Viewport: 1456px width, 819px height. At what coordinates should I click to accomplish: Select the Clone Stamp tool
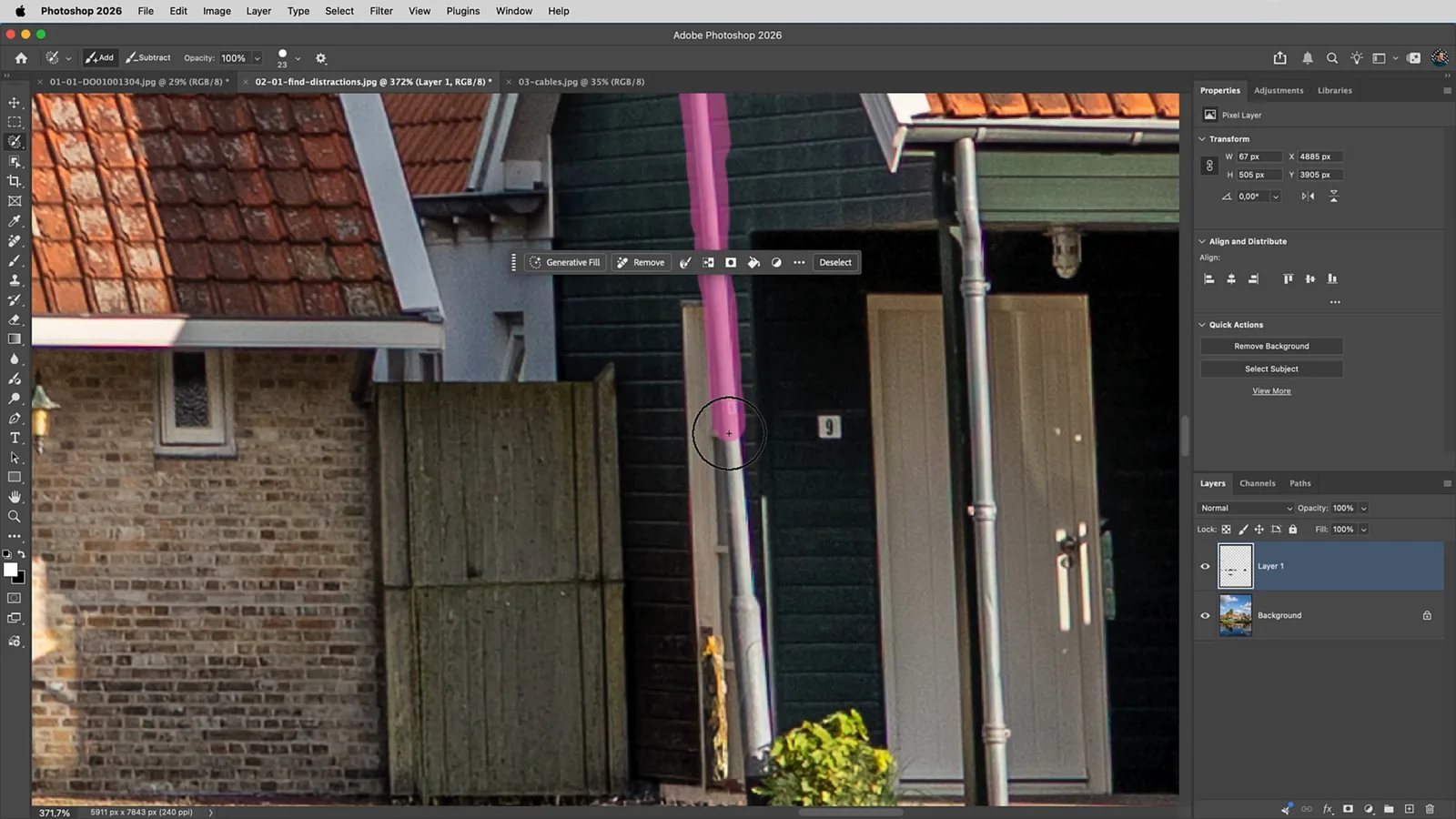pyautogui.click(x=15, y=280)
